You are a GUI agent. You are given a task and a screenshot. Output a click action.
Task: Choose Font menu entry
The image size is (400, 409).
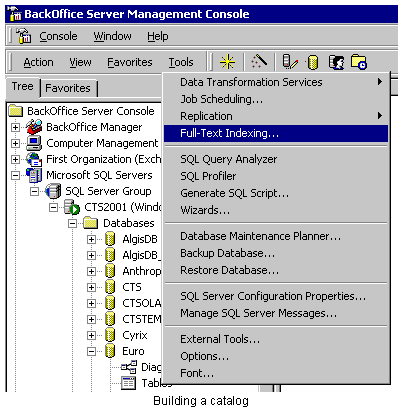click(276, 373)
